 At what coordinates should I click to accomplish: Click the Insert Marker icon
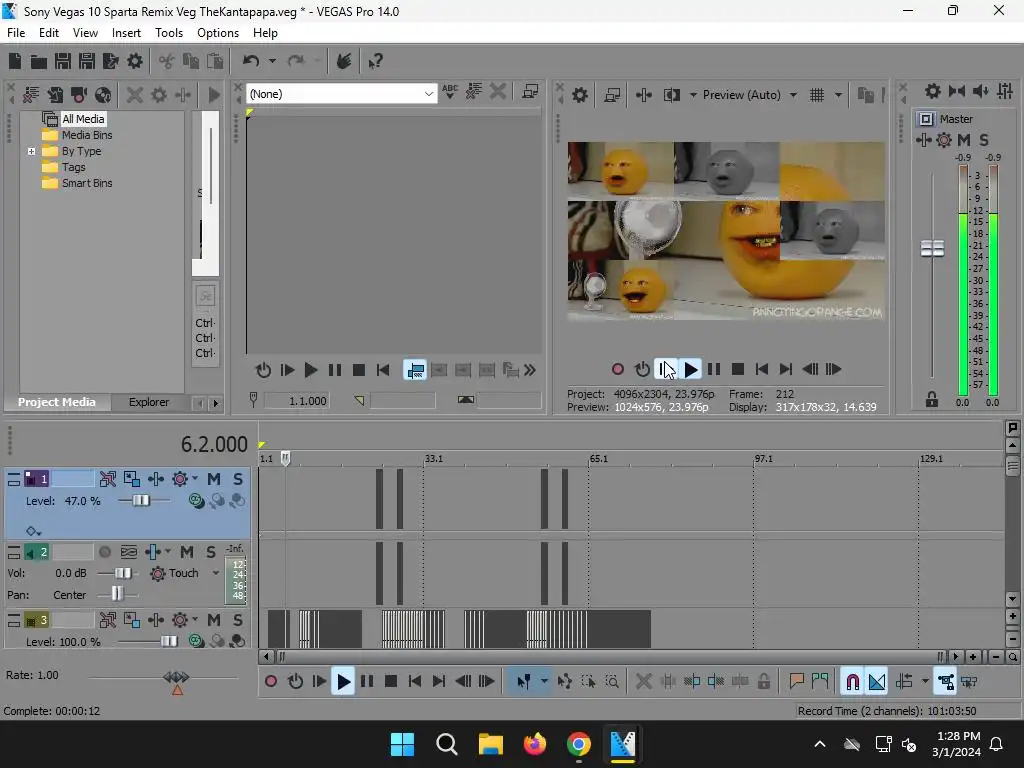[796, 682]
